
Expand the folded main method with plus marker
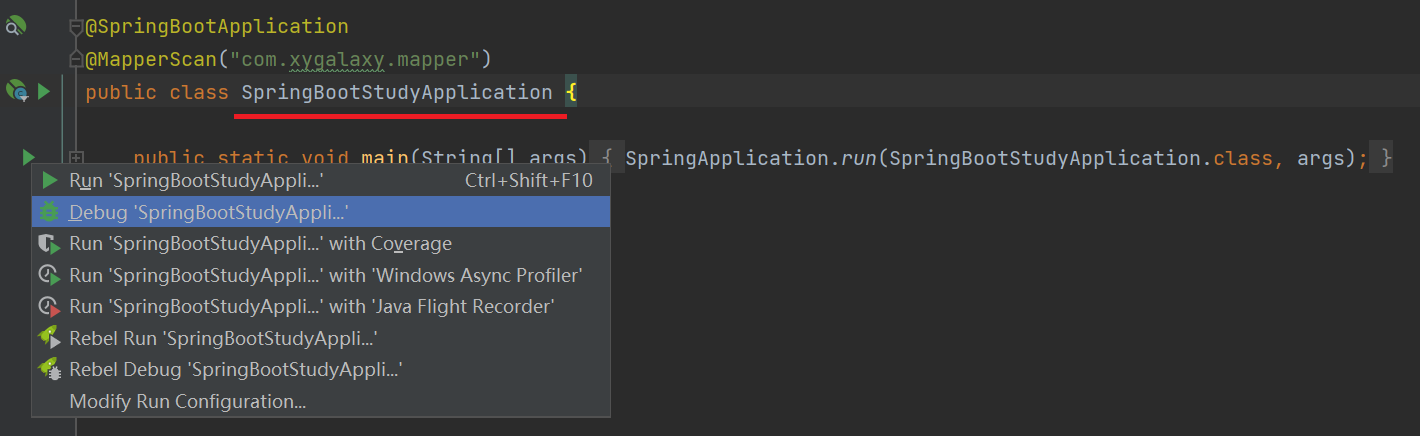click(x=76, y=158)
